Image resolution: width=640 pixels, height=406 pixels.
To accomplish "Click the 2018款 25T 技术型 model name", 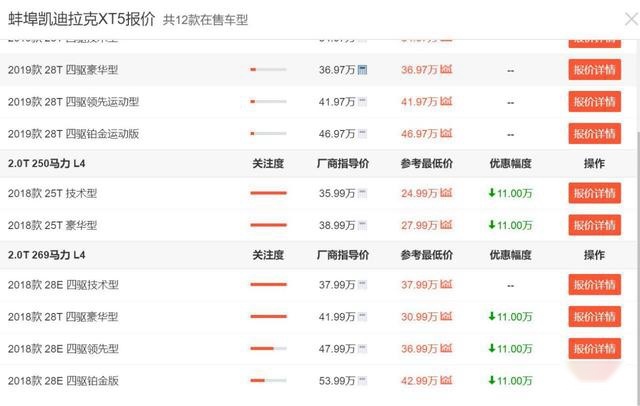I will coord(53,193).
